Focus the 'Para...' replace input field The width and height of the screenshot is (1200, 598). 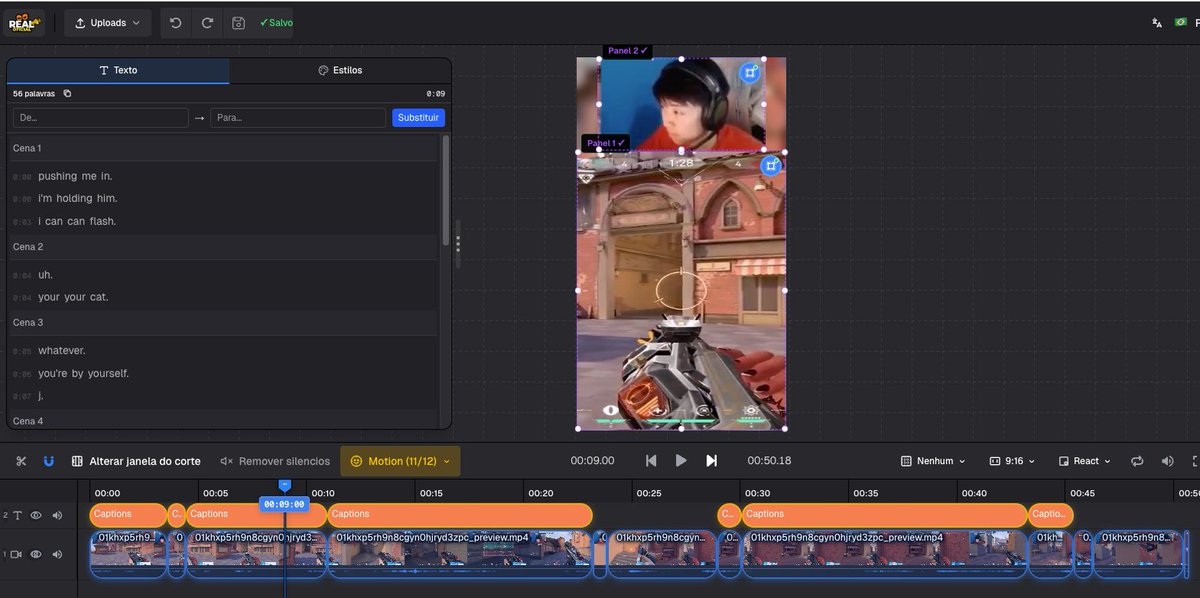[298, 117]
